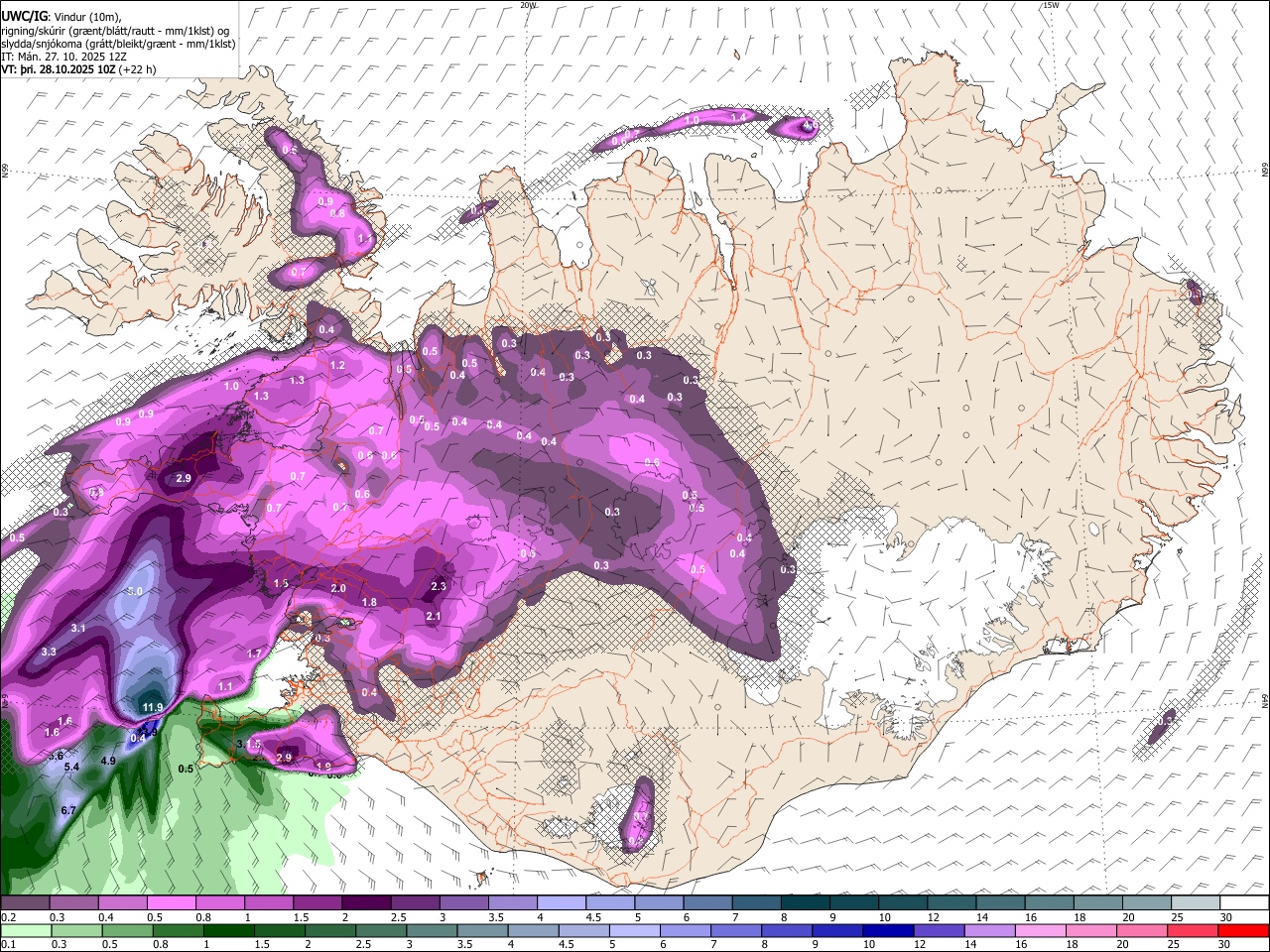Select the lightest green rain swatch between 0.1 and 0.3
This screenshot has height=952, width=1270.
point(25,930)
